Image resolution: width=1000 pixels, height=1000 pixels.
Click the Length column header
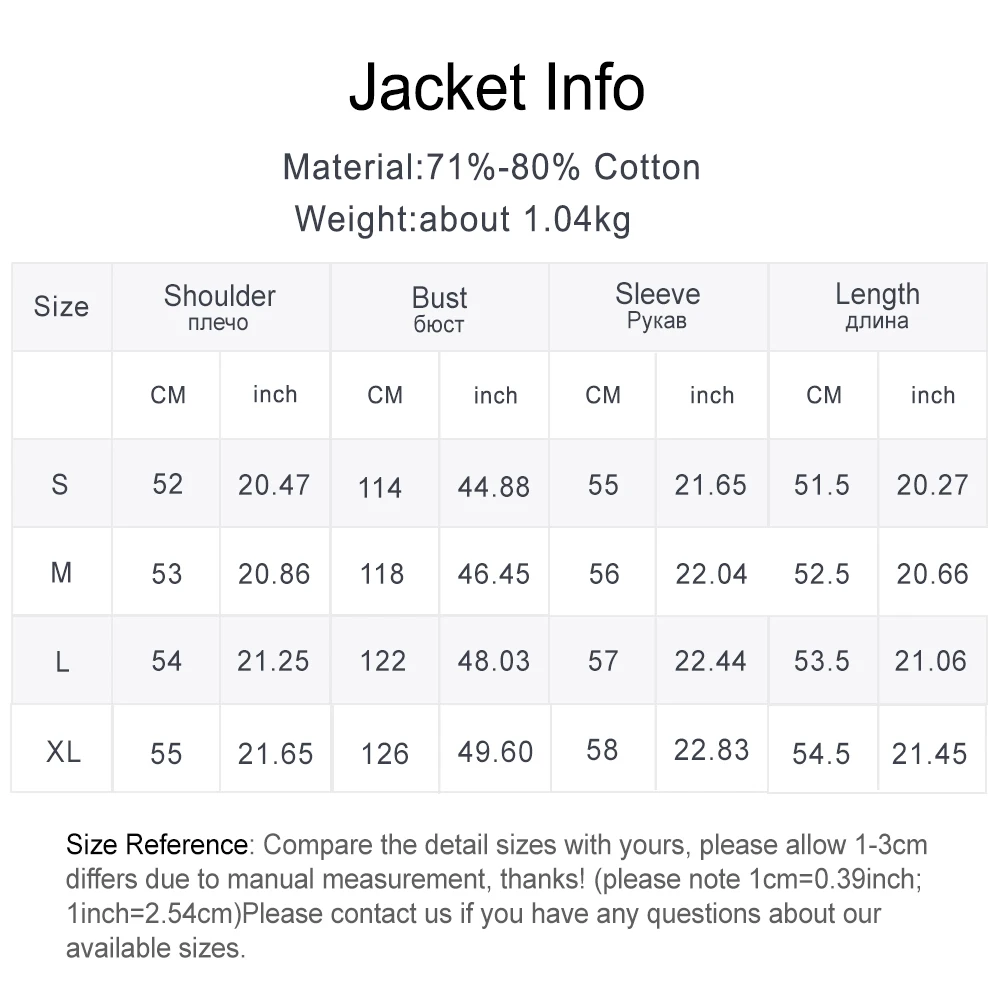(878, 305)
